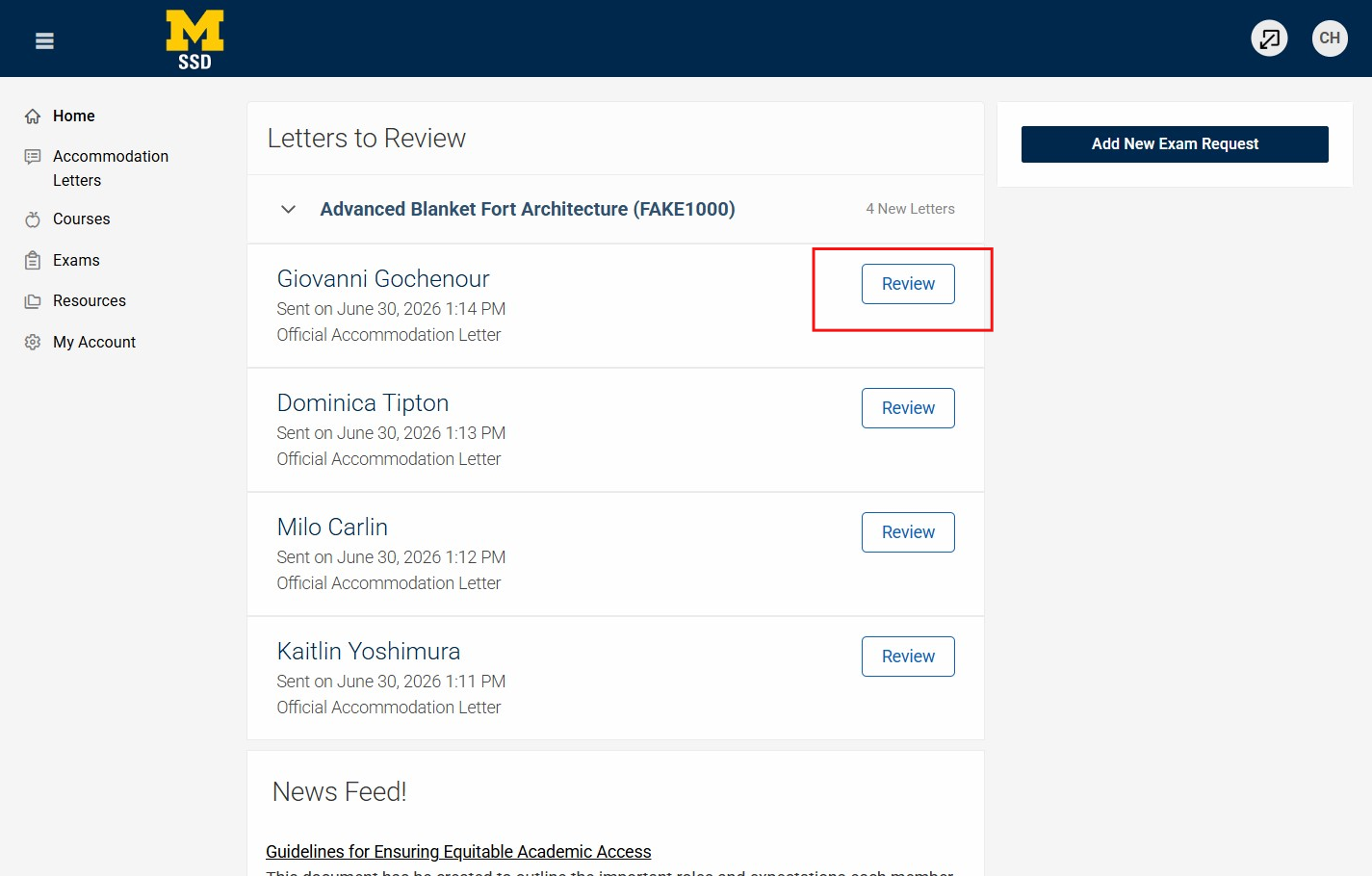Click 'Sent on June 30, 2026 1:11 PM'
Viewport: 1372px width, 876px height.
[x=391, y=682]
